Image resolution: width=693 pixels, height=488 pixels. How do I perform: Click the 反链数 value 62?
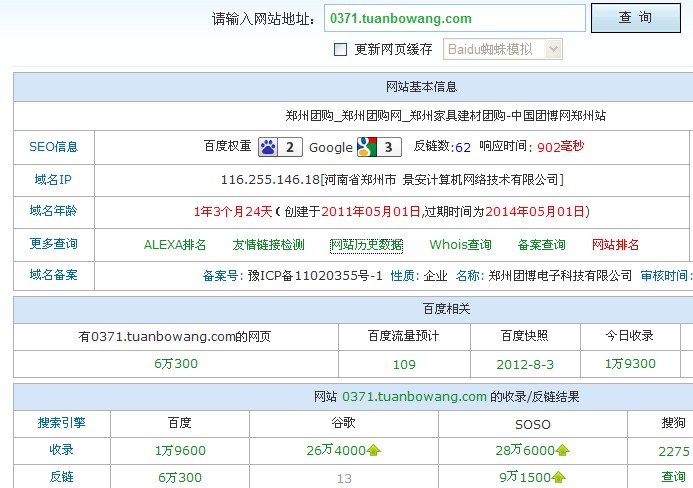tap(462, 147)
